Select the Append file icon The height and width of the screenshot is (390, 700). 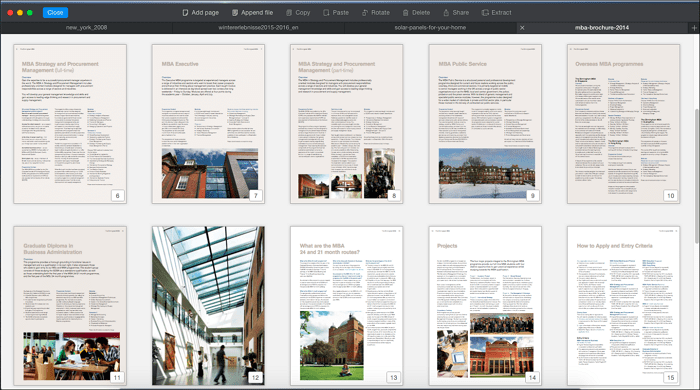click(235, 12)
